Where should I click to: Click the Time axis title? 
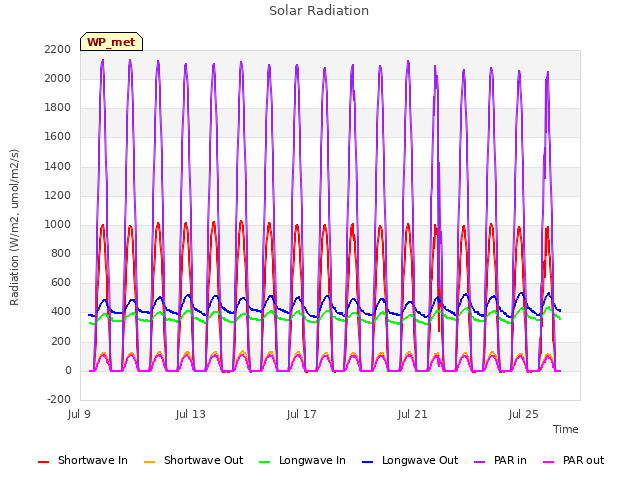[x=566, y=429]
